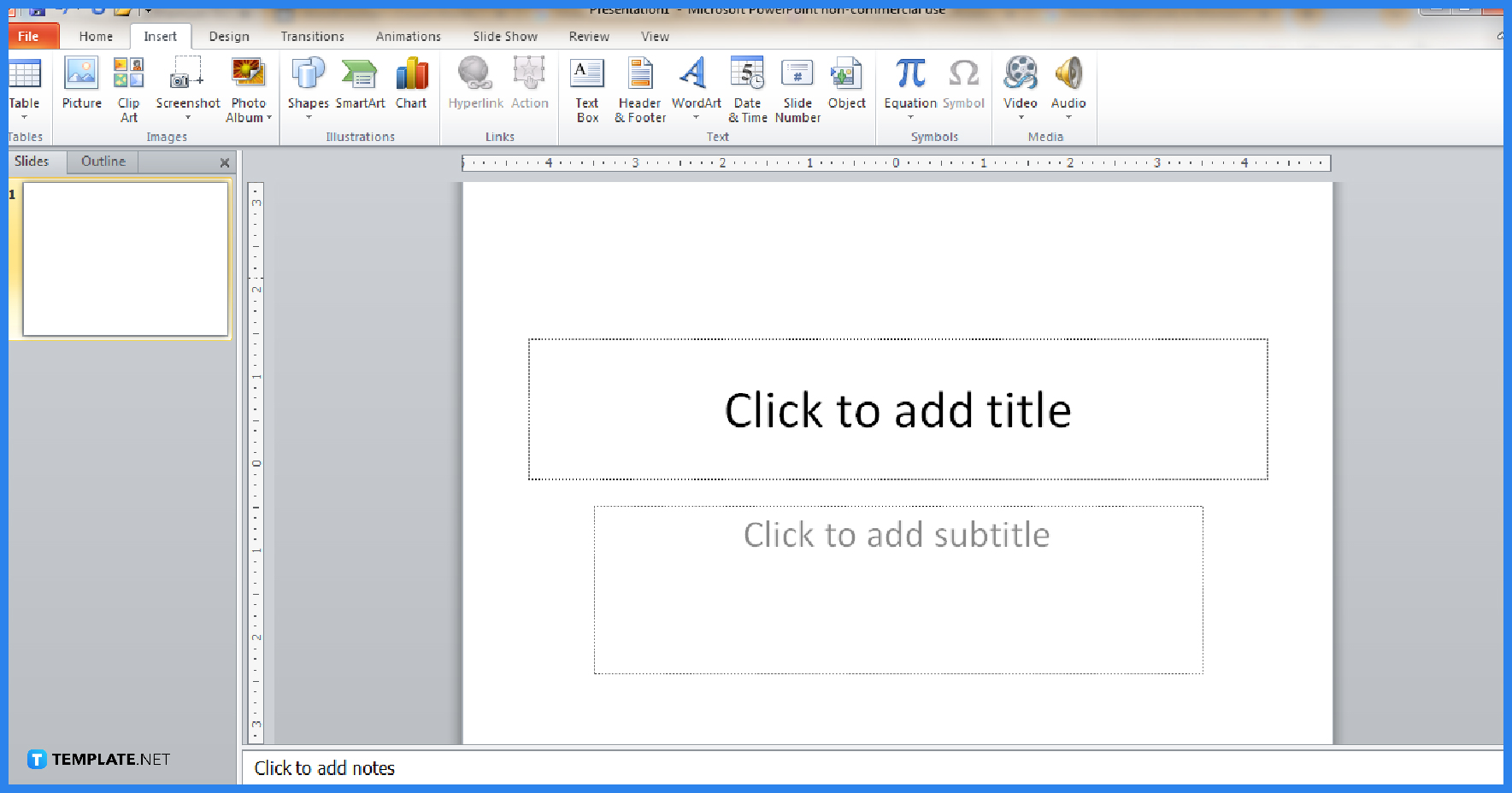Insert a Text Box
1512x793 pixels.
pos(587,90)
